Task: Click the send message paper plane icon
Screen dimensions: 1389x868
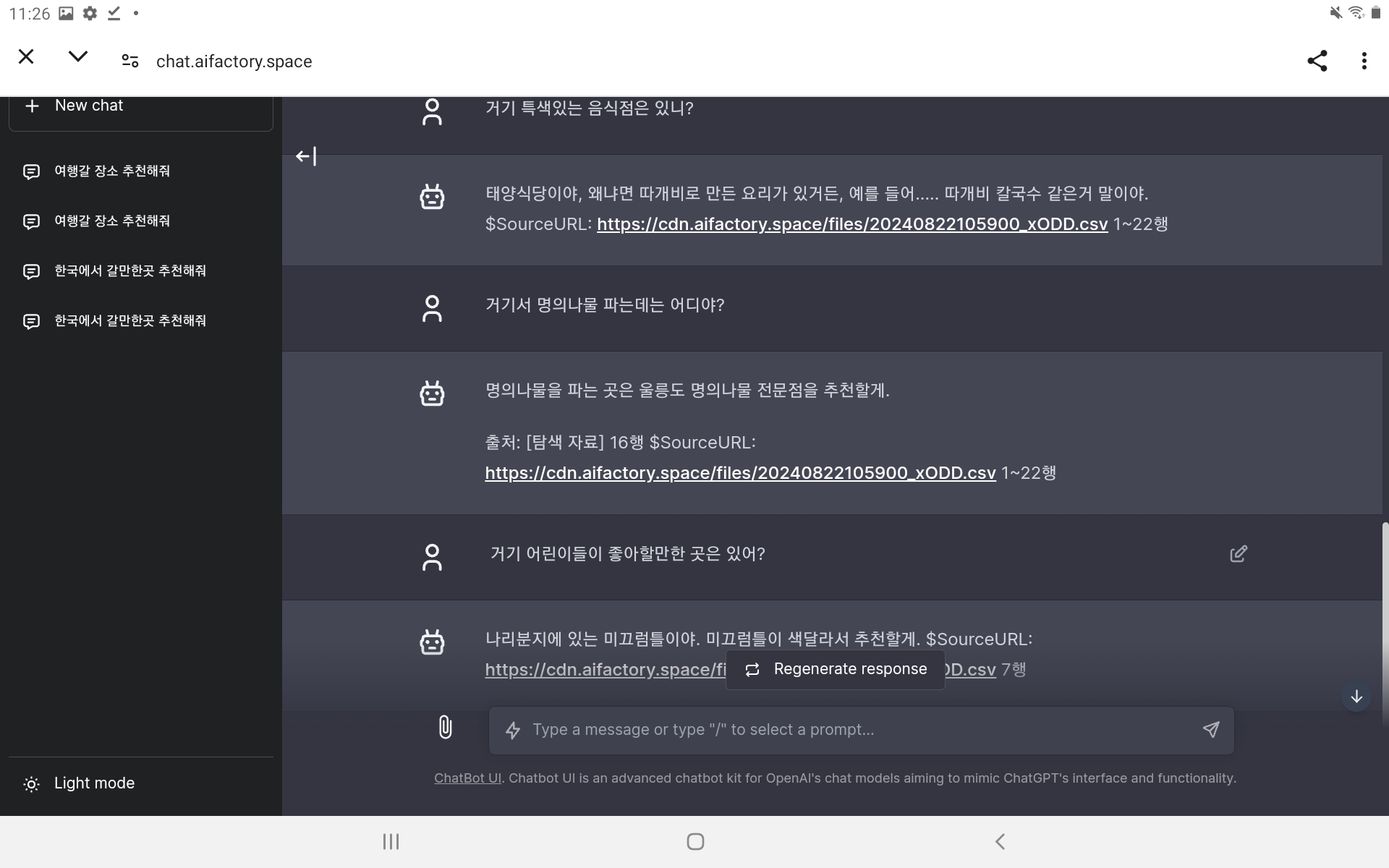Action: click(x=1210, y=729)
